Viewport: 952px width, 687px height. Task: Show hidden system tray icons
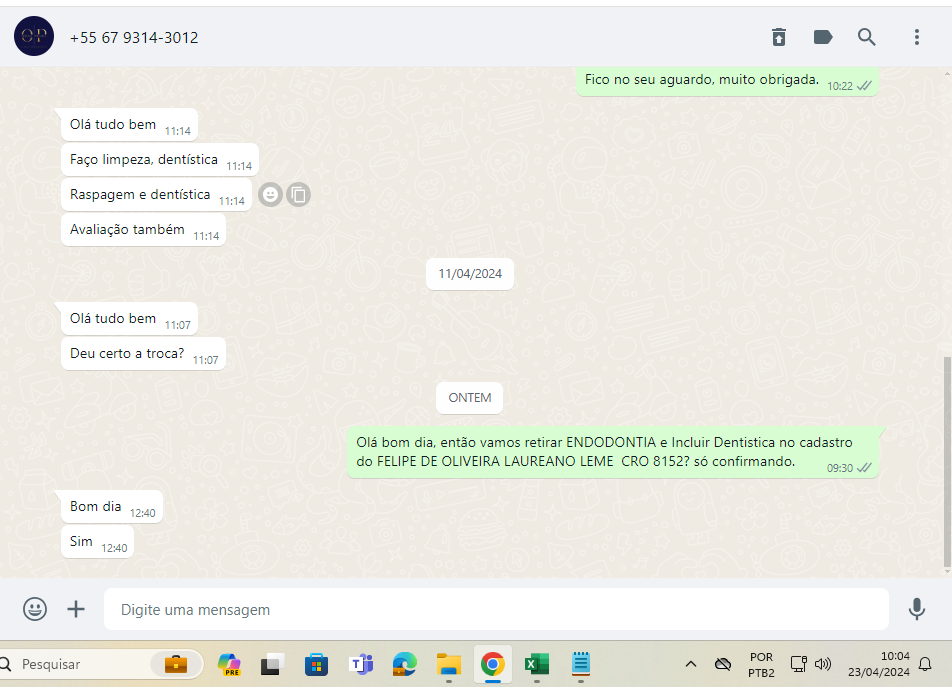[x=690, y=665]
